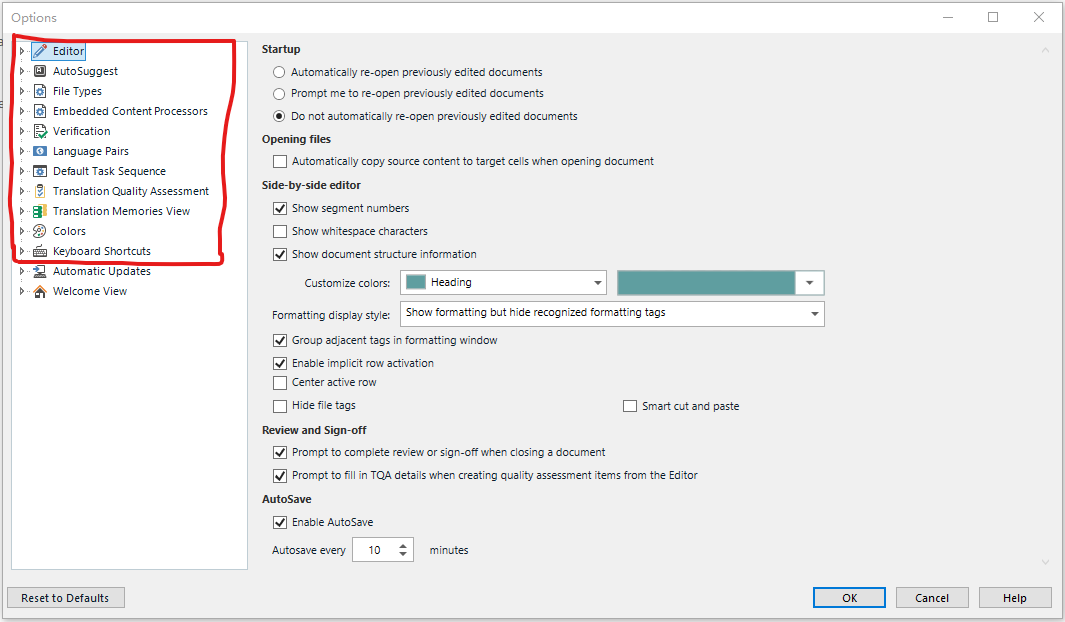The height and width of the screenshot is (622, 1065).
Task: Enable Center active row checkbox
Action: pyautogui.click(x=280, y=383)
